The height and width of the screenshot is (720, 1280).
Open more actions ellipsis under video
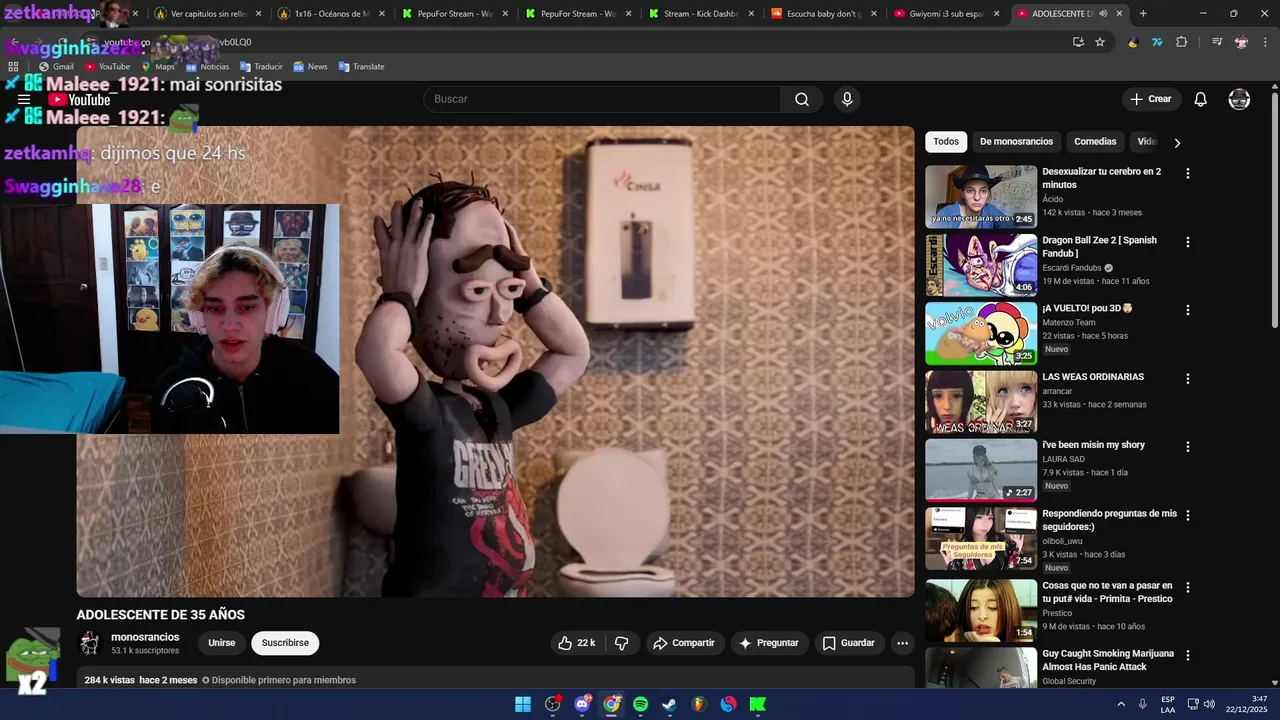pos(902,643)
